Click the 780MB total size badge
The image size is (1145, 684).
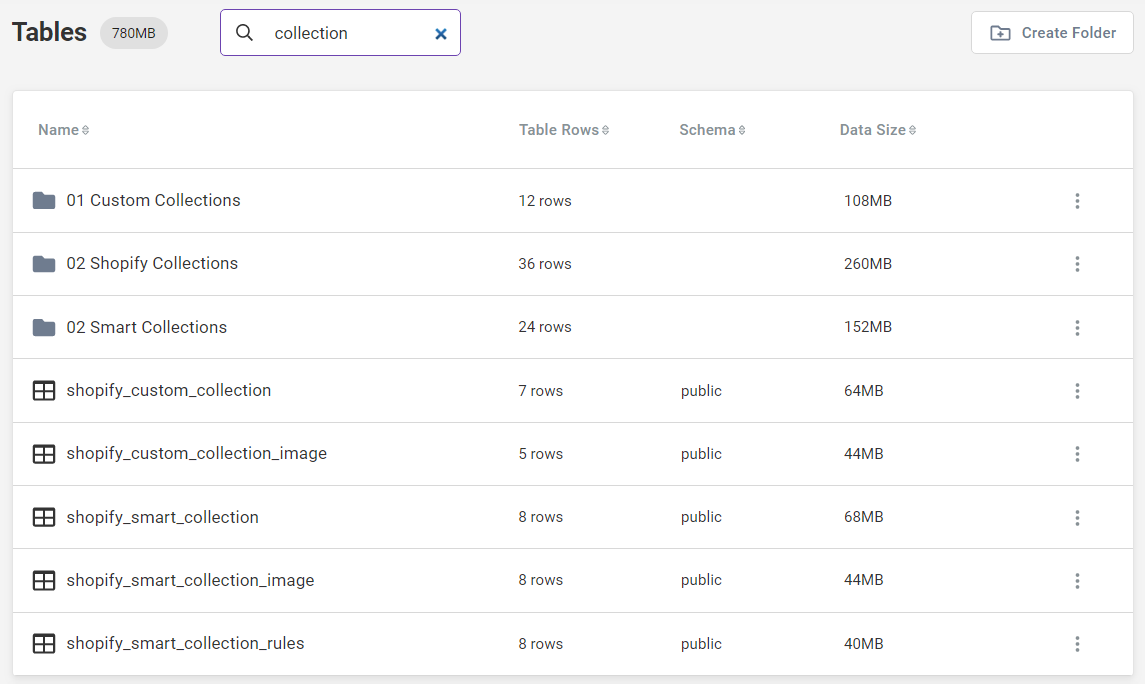click(134, 33)
